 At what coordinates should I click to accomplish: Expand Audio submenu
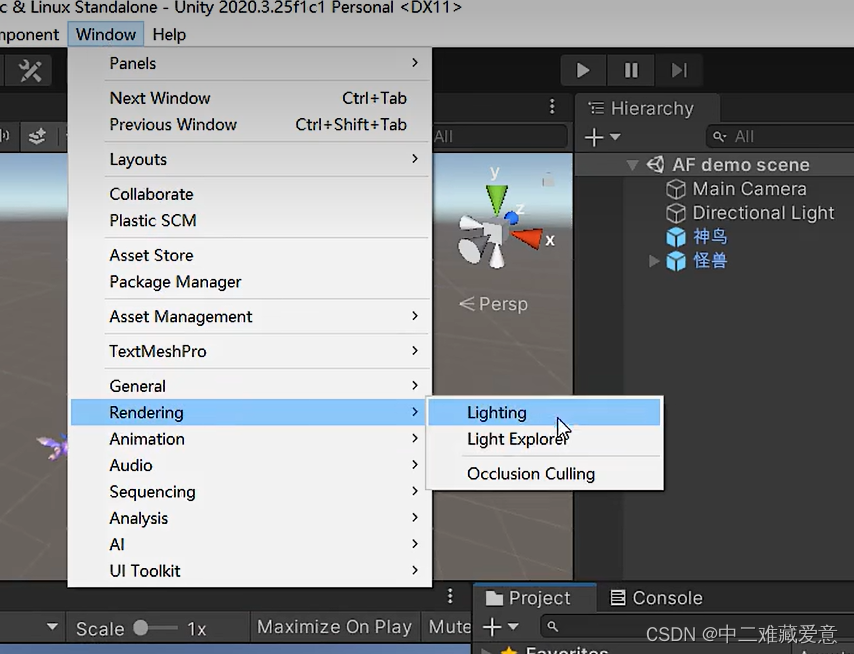coord(251,465)
